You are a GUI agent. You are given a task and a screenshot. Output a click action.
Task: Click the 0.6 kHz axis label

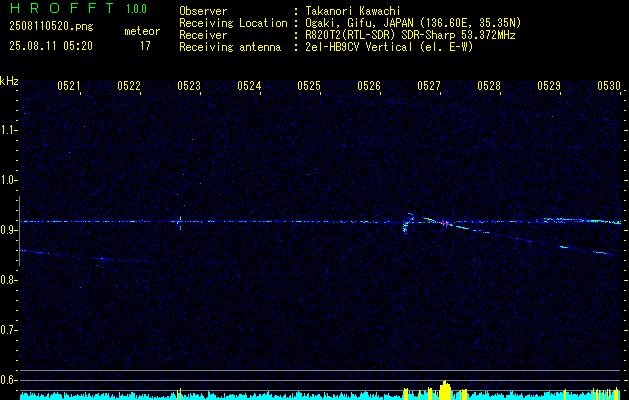(x=9, y=380)
